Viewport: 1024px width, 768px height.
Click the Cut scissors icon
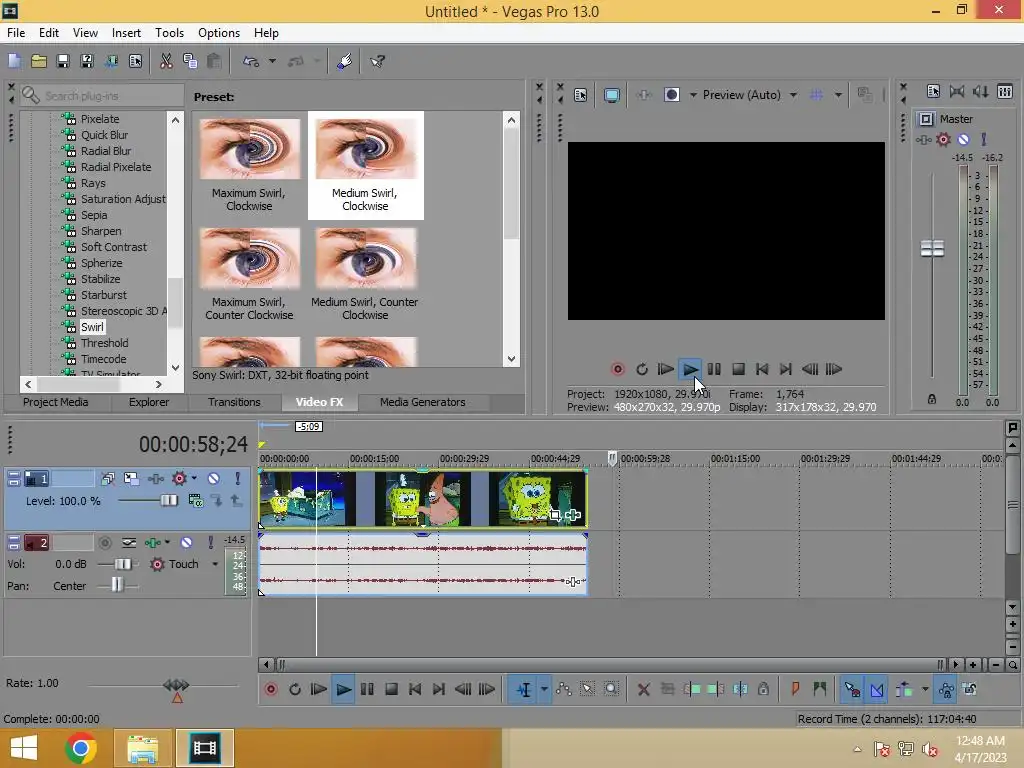point(166,61)
